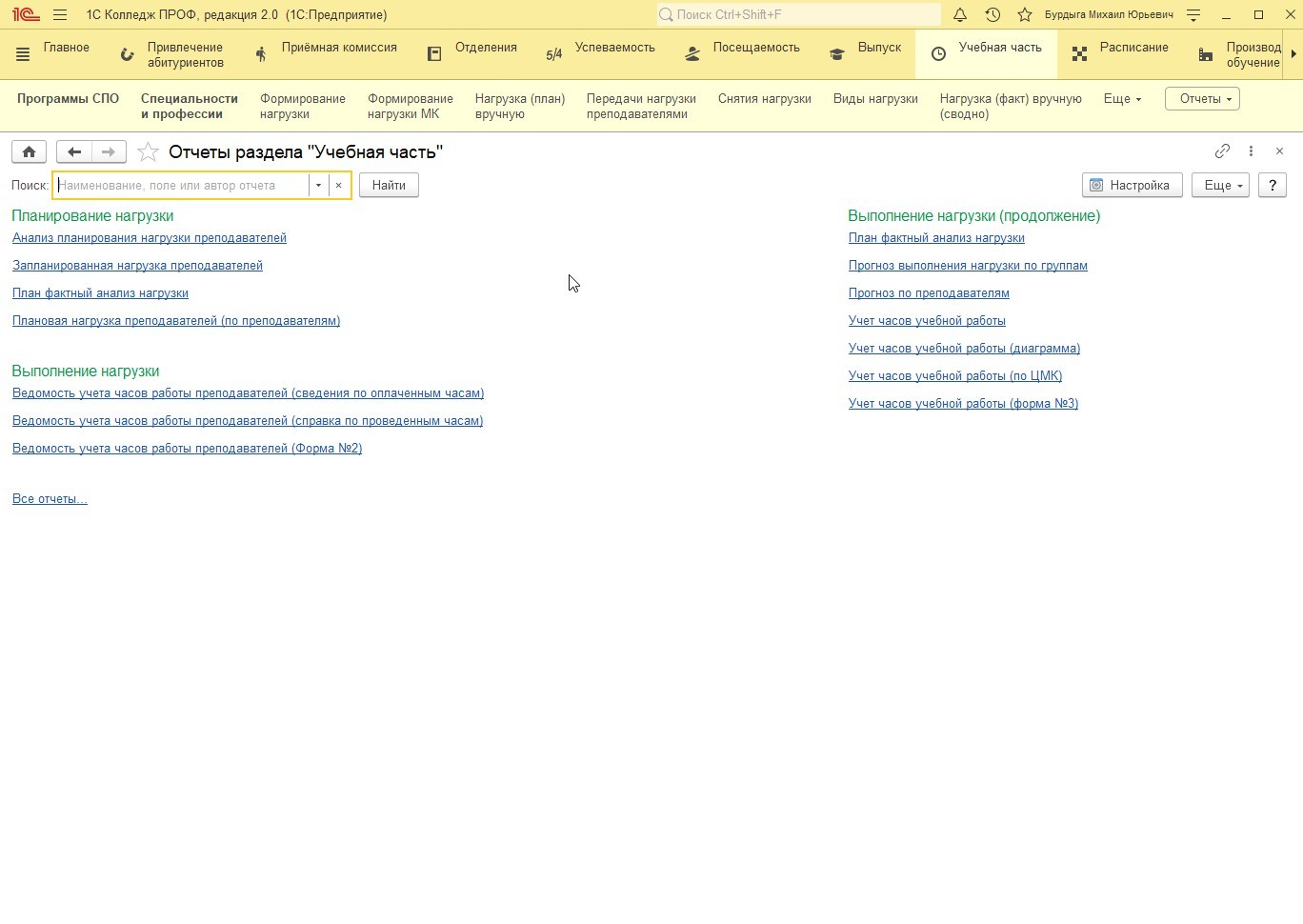The image size is (1303, 924).
Task: Close the reports page tab
Action: (1279, 151)
